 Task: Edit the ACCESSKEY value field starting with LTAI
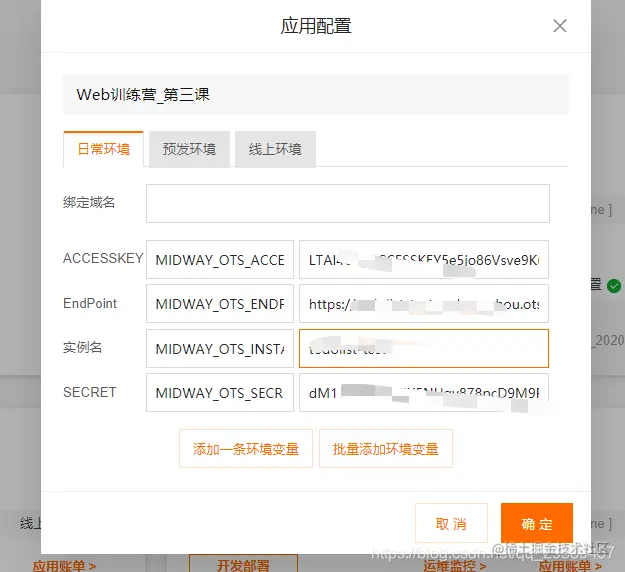coord(424,259)
